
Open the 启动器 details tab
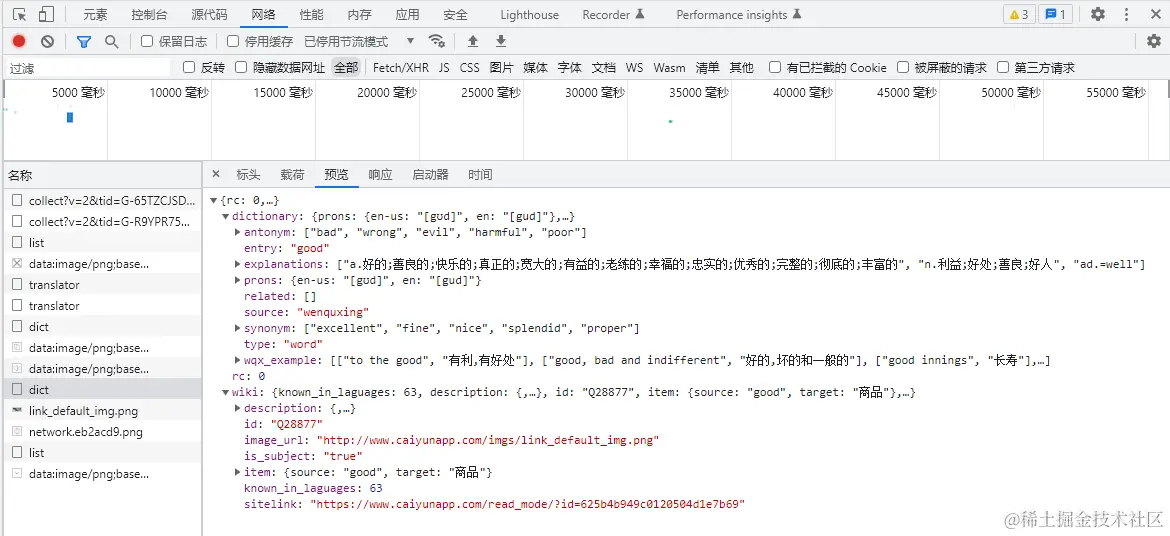431,175
